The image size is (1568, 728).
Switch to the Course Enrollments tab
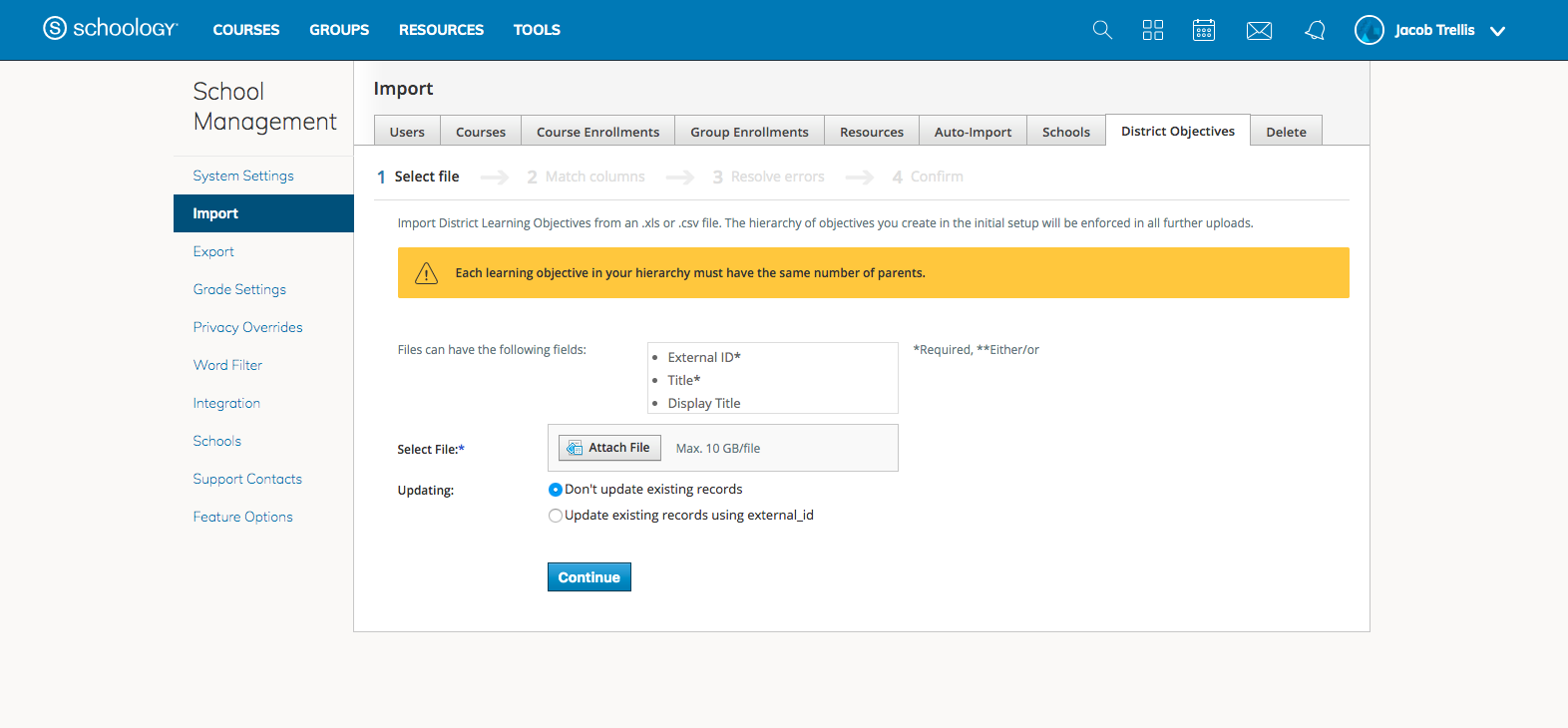tap(597, 132)
